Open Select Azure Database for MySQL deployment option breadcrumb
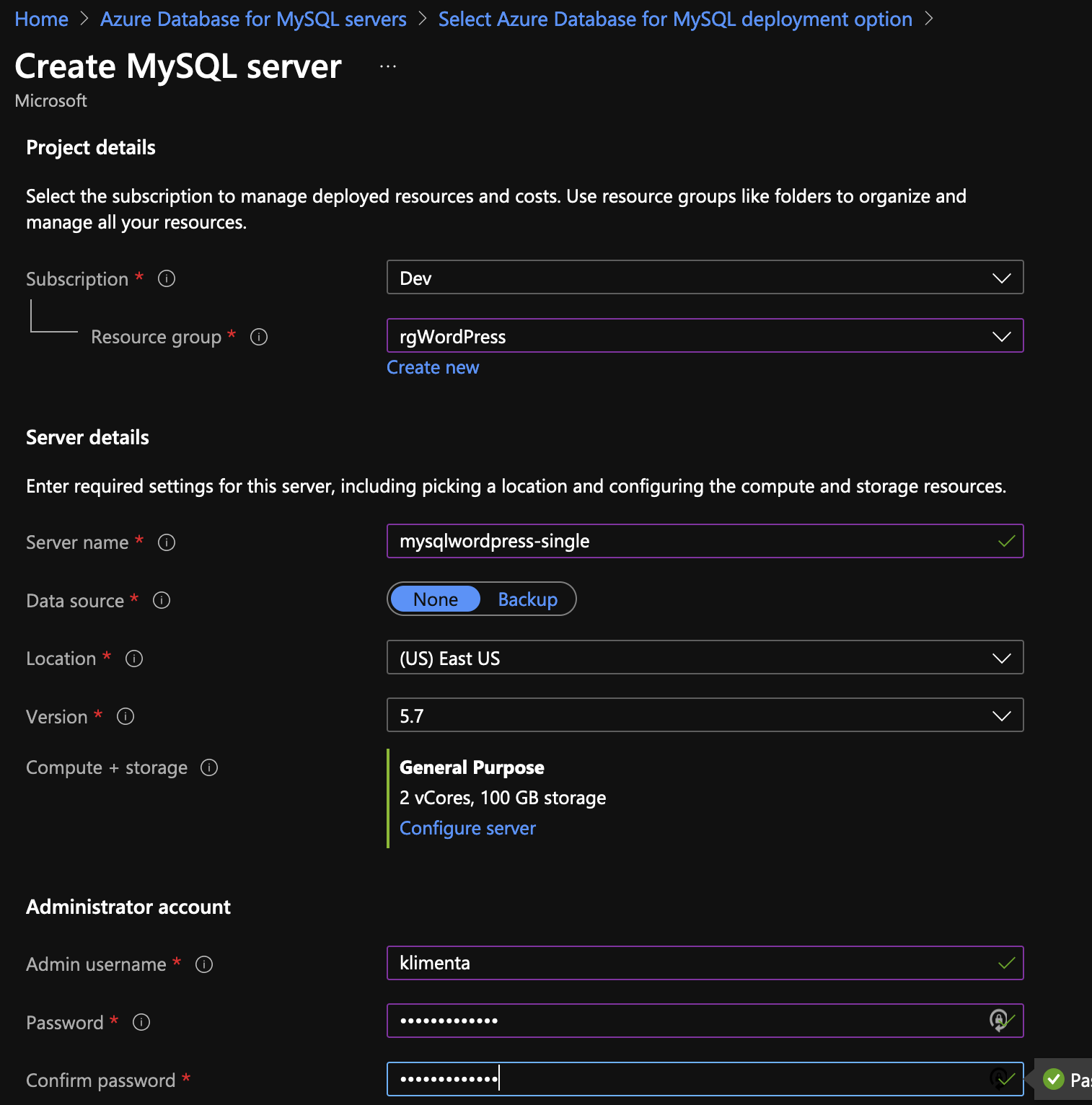This screenshot has height=1105, width=1092. [675, 19]
